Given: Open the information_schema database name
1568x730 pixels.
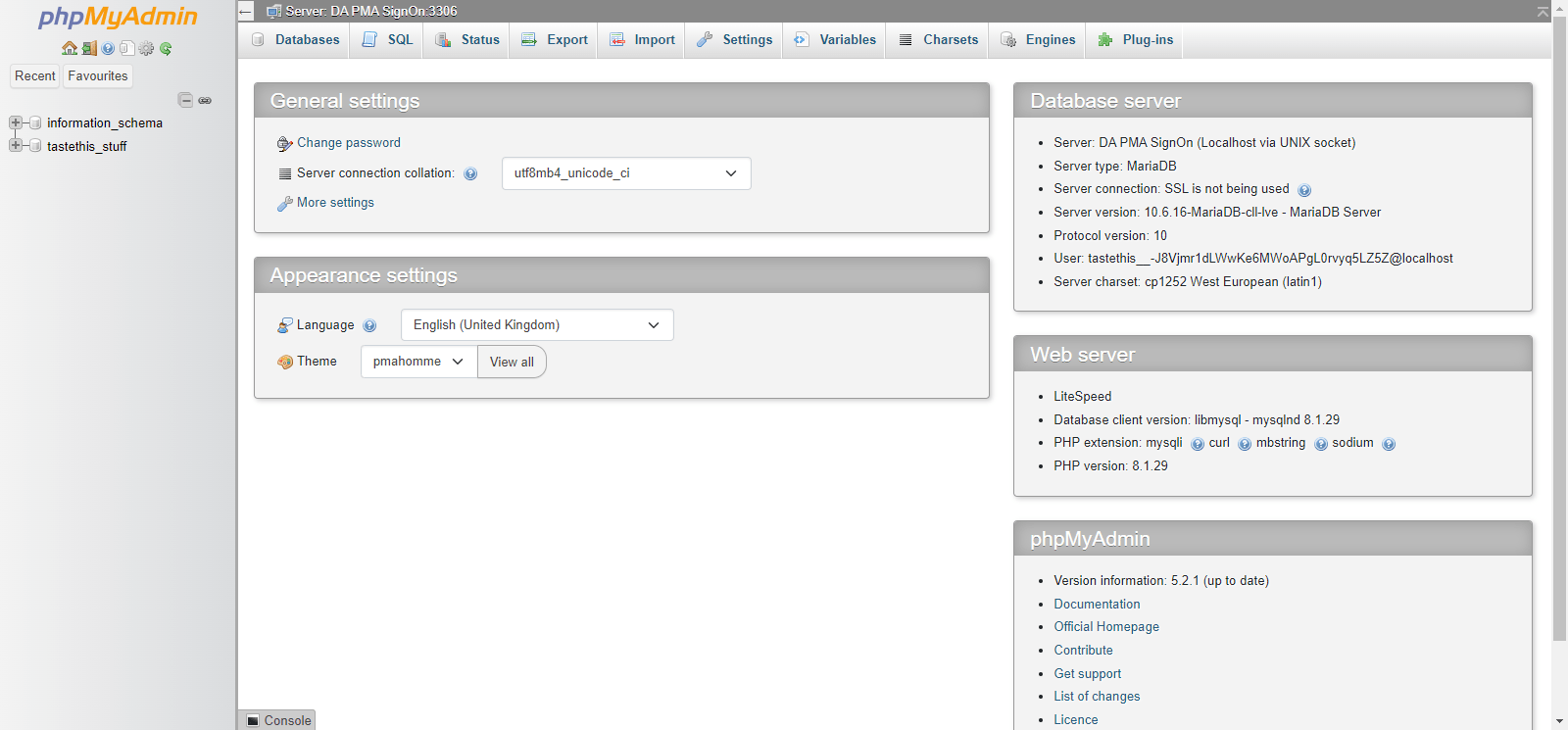Looking at the screenshot, I should pyautogui.click(x=105, y=122).
